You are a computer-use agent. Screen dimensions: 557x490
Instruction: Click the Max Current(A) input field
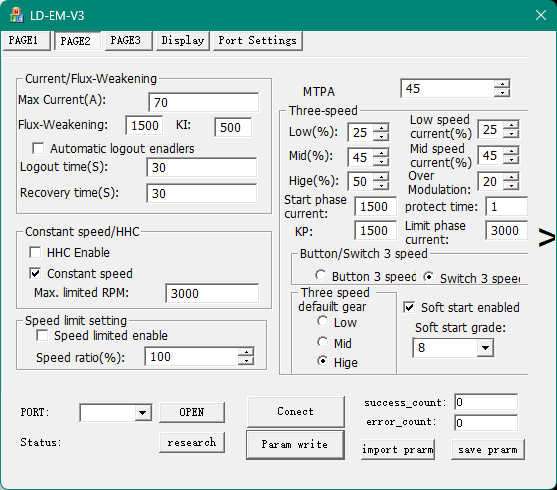[203, 102]
